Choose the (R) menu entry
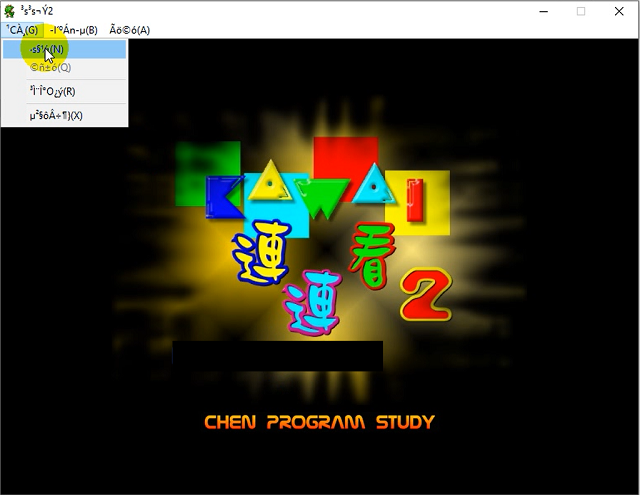640x495 pixels. 64,91
